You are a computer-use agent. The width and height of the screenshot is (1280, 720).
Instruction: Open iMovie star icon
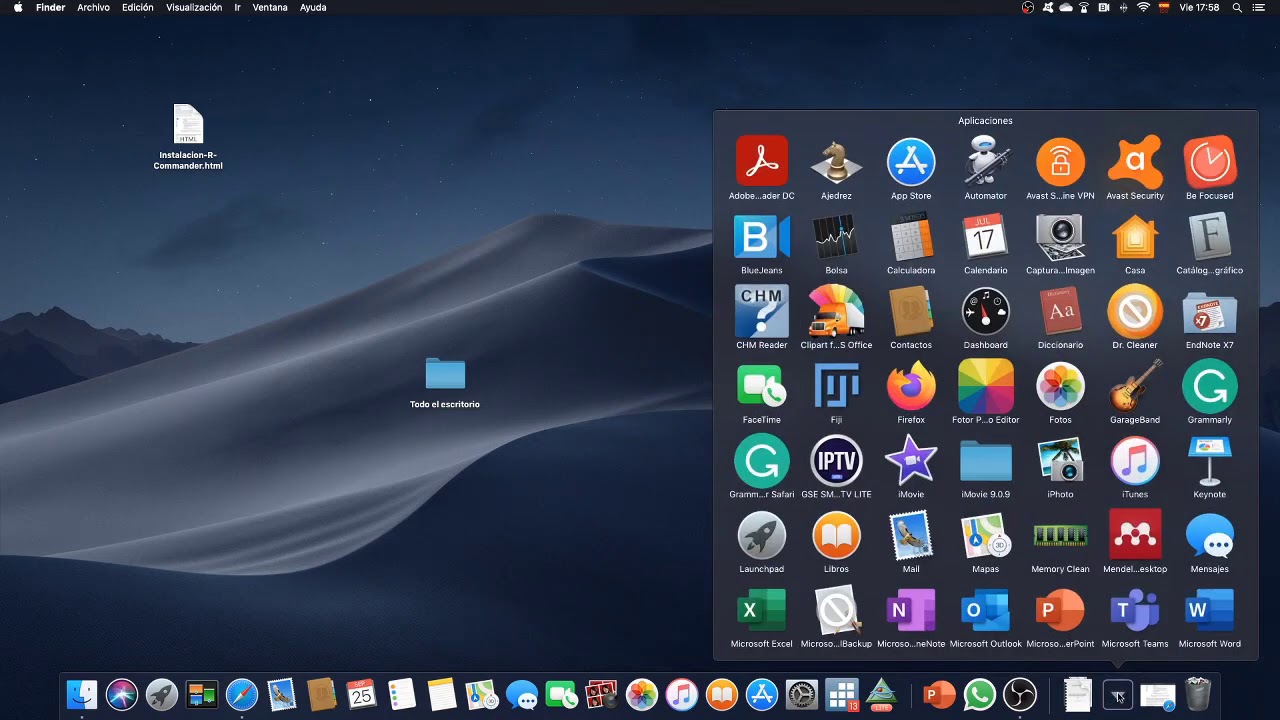click(x=911, y=460)
